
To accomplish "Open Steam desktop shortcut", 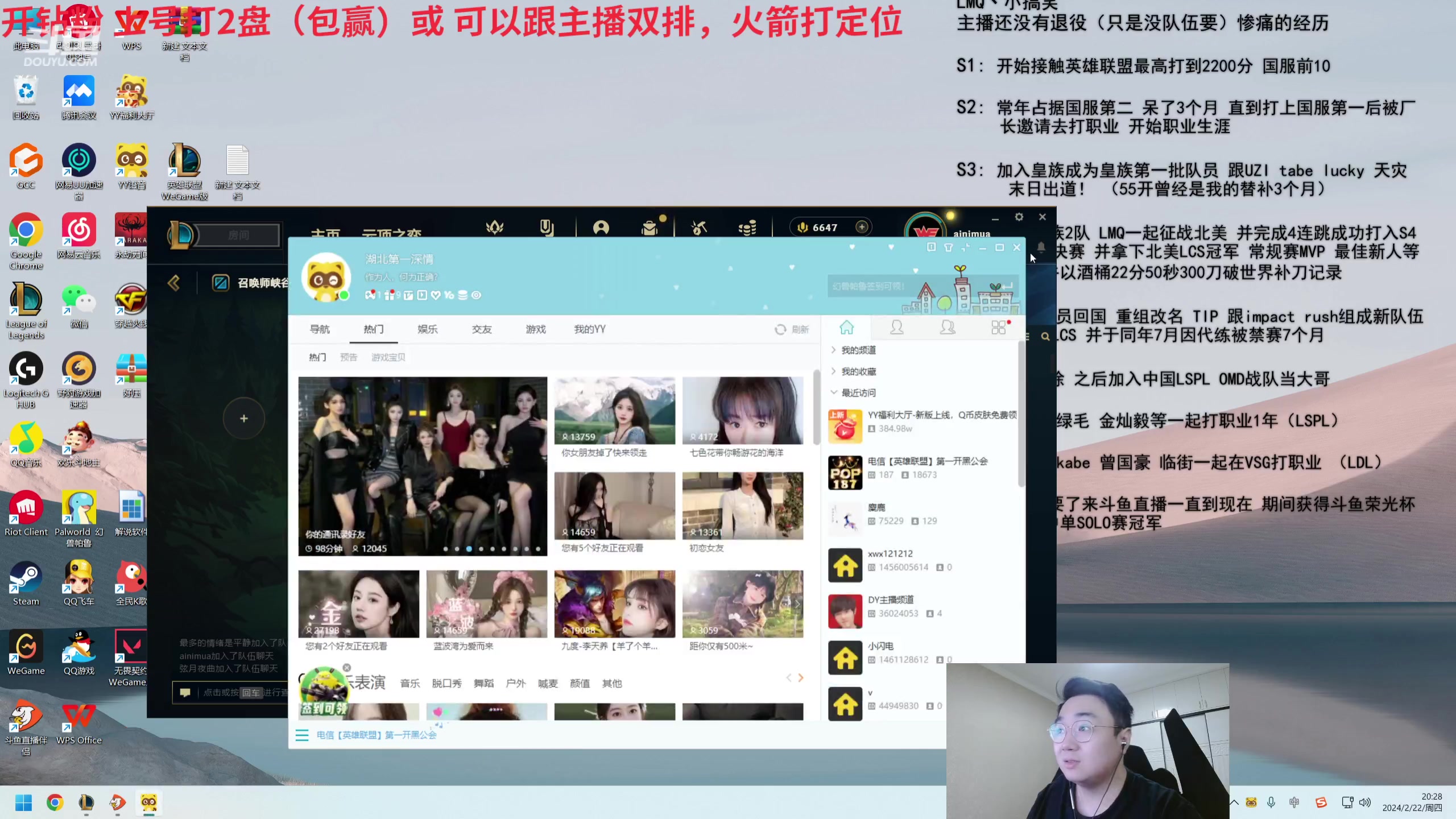I will (x=26, y=584).
